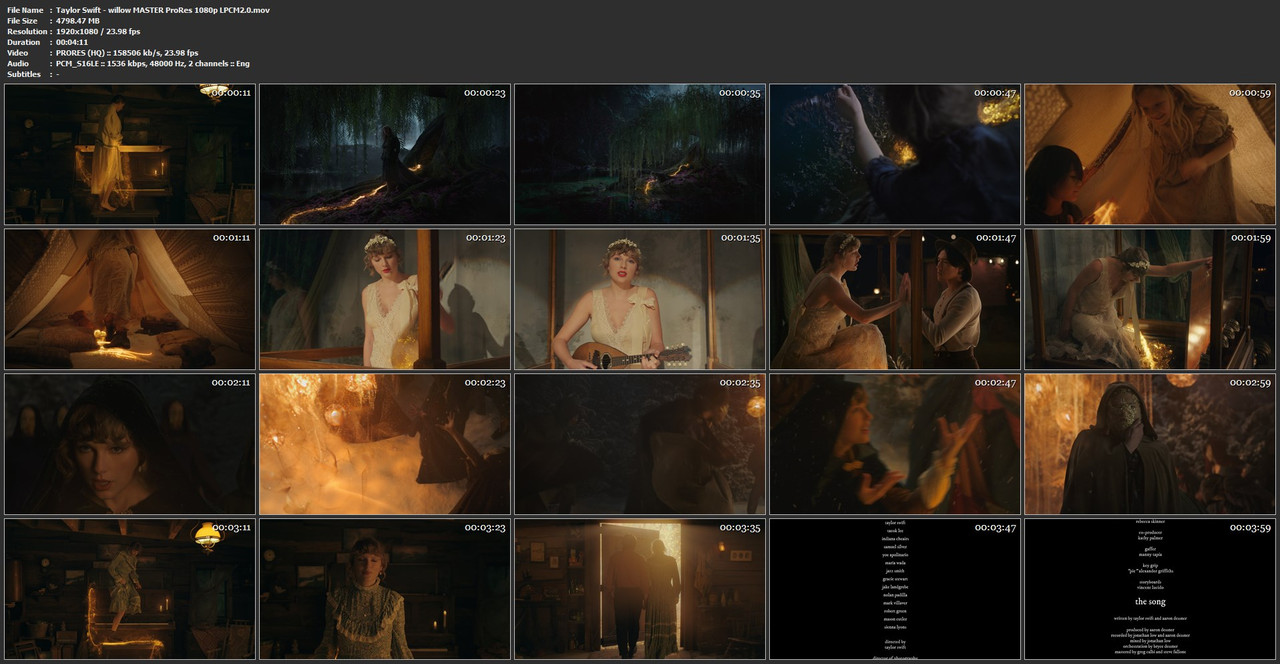Viewport: 1280px width, 664px height.
Task: Select the thumbnail timestamped 00:02:35
Action: click(640, 444)
